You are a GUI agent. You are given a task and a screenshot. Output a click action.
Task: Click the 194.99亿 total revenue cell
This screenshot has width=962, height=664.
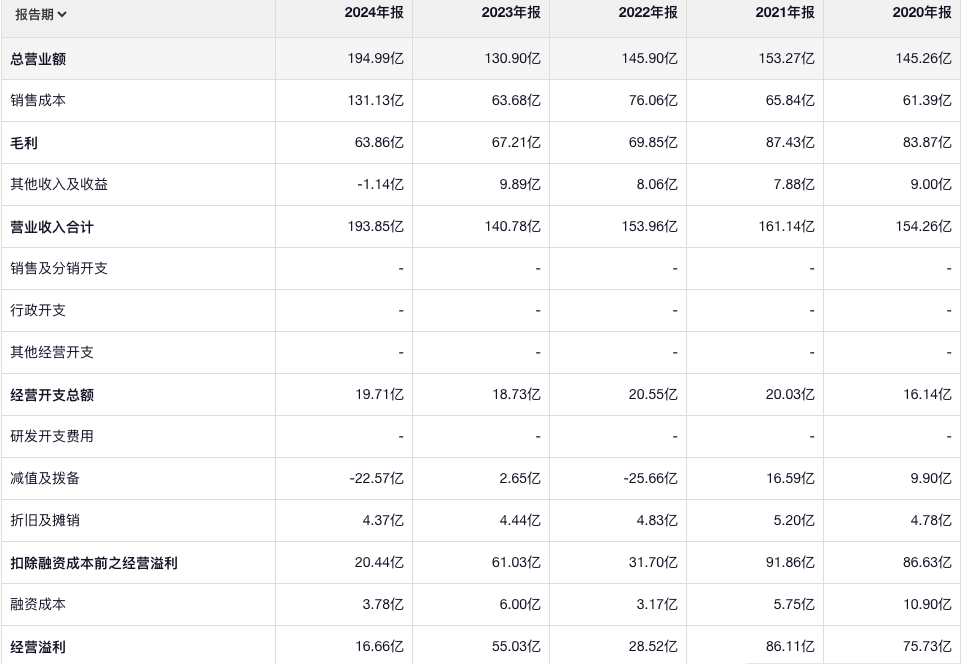(x=376, y=59)
